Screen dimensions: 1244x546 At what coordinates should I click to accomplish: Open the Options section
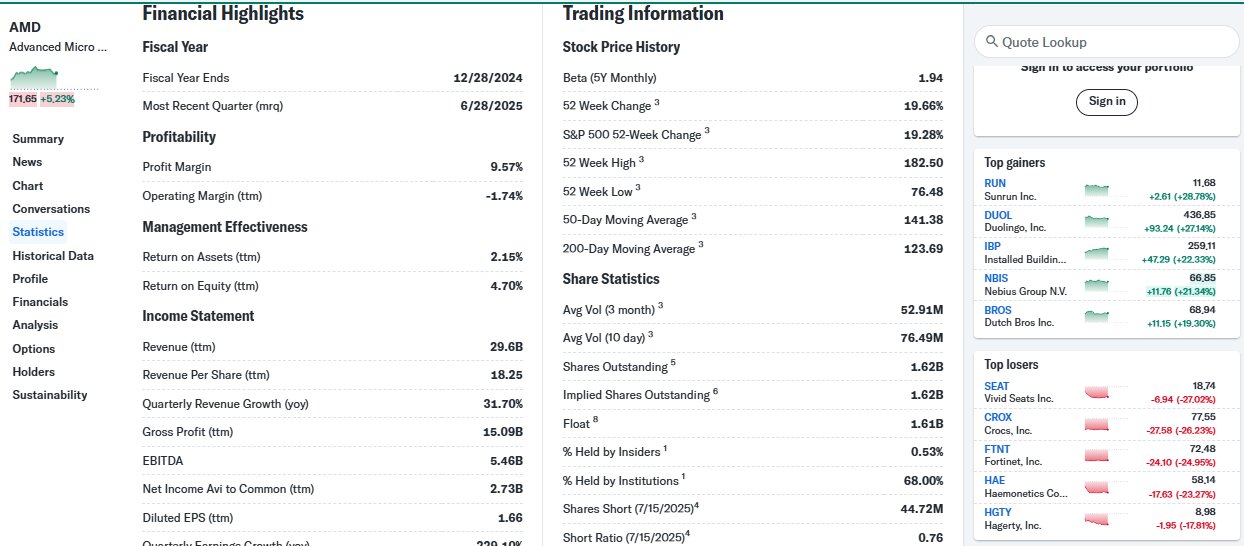coord(34,349)
